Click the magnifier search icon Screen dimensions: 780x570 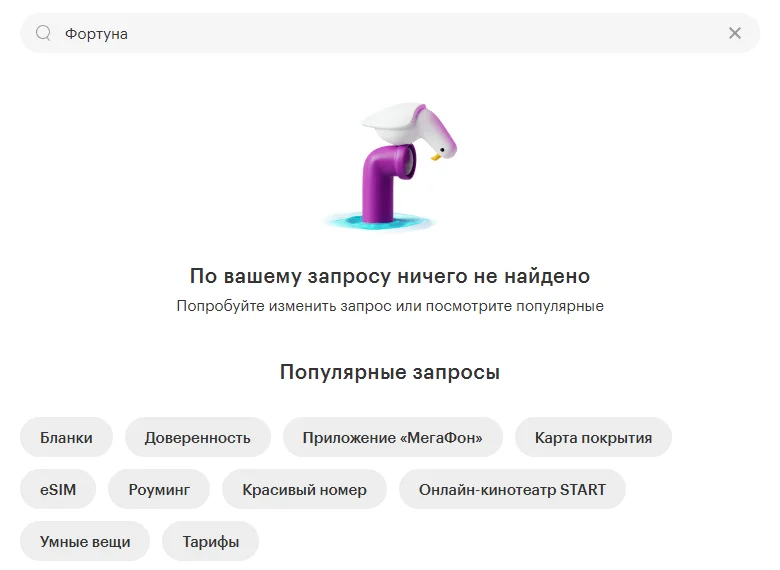pyautogui.click(x=43, y=33)
